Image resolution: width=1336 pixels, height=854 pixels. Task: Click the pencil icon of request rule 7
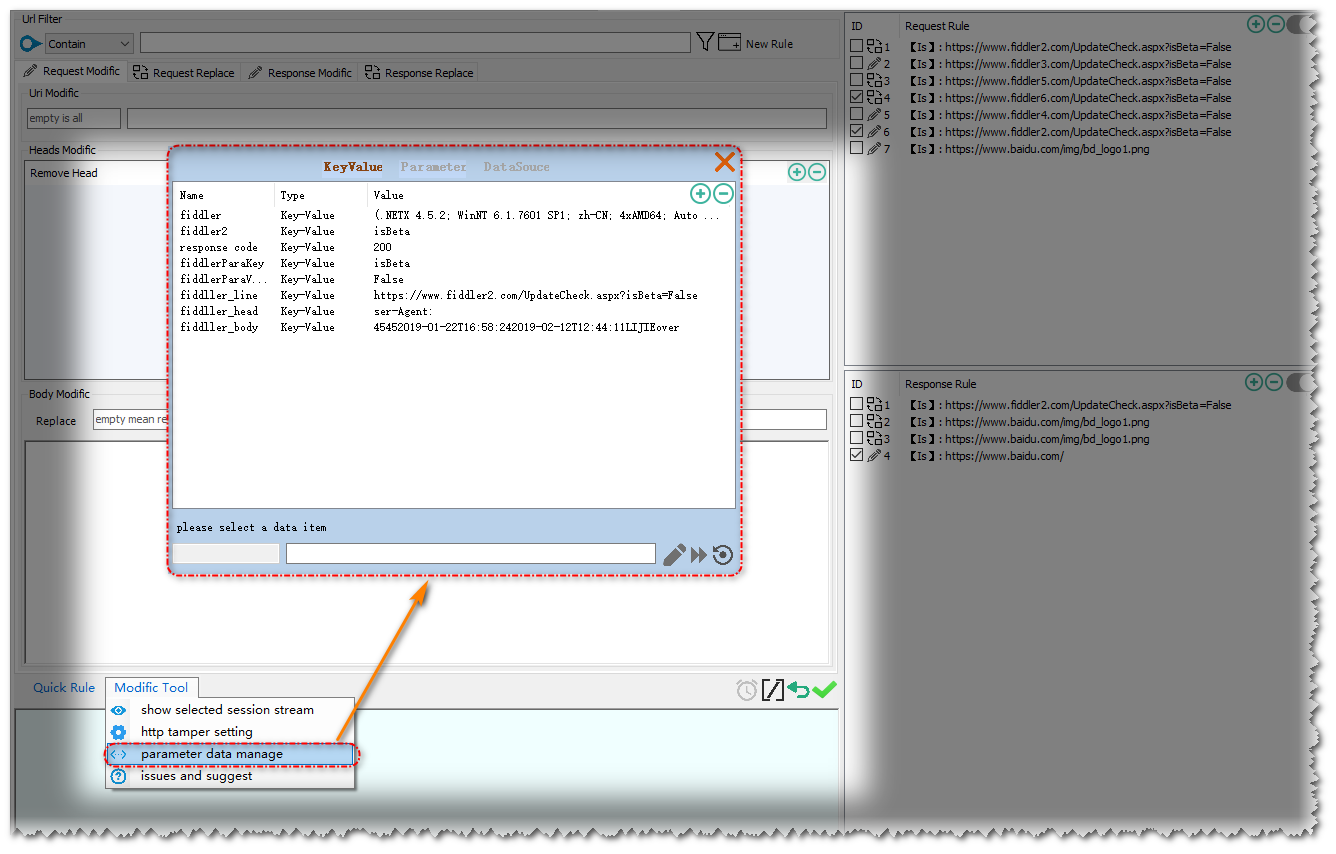pos(874,148)
